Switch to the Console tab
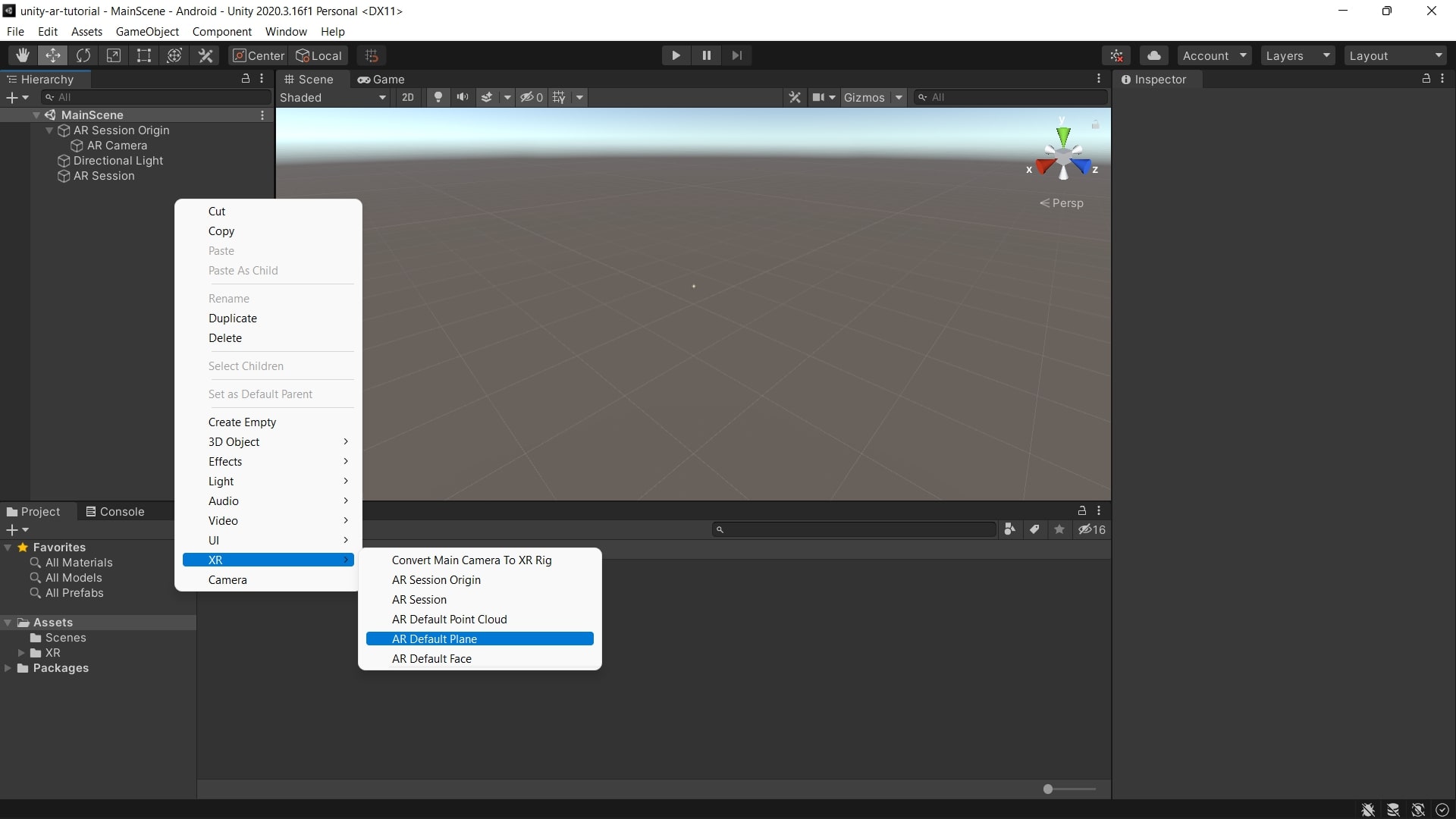This screenshot has width=1456, height=819. 115,512
